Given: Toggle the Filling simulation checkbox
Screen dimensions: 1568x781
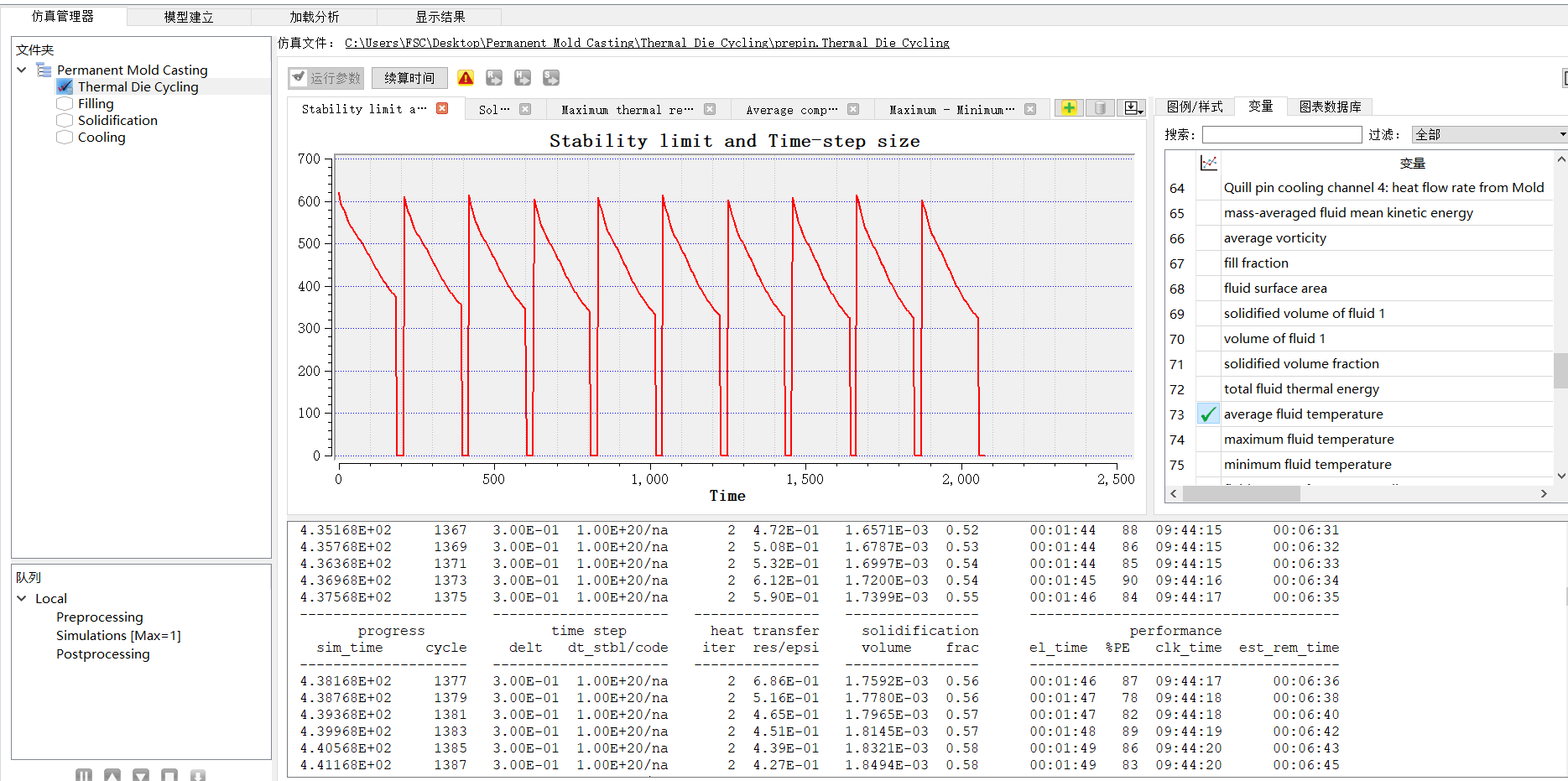Looking at the screenshot, I should pos(65,103).
